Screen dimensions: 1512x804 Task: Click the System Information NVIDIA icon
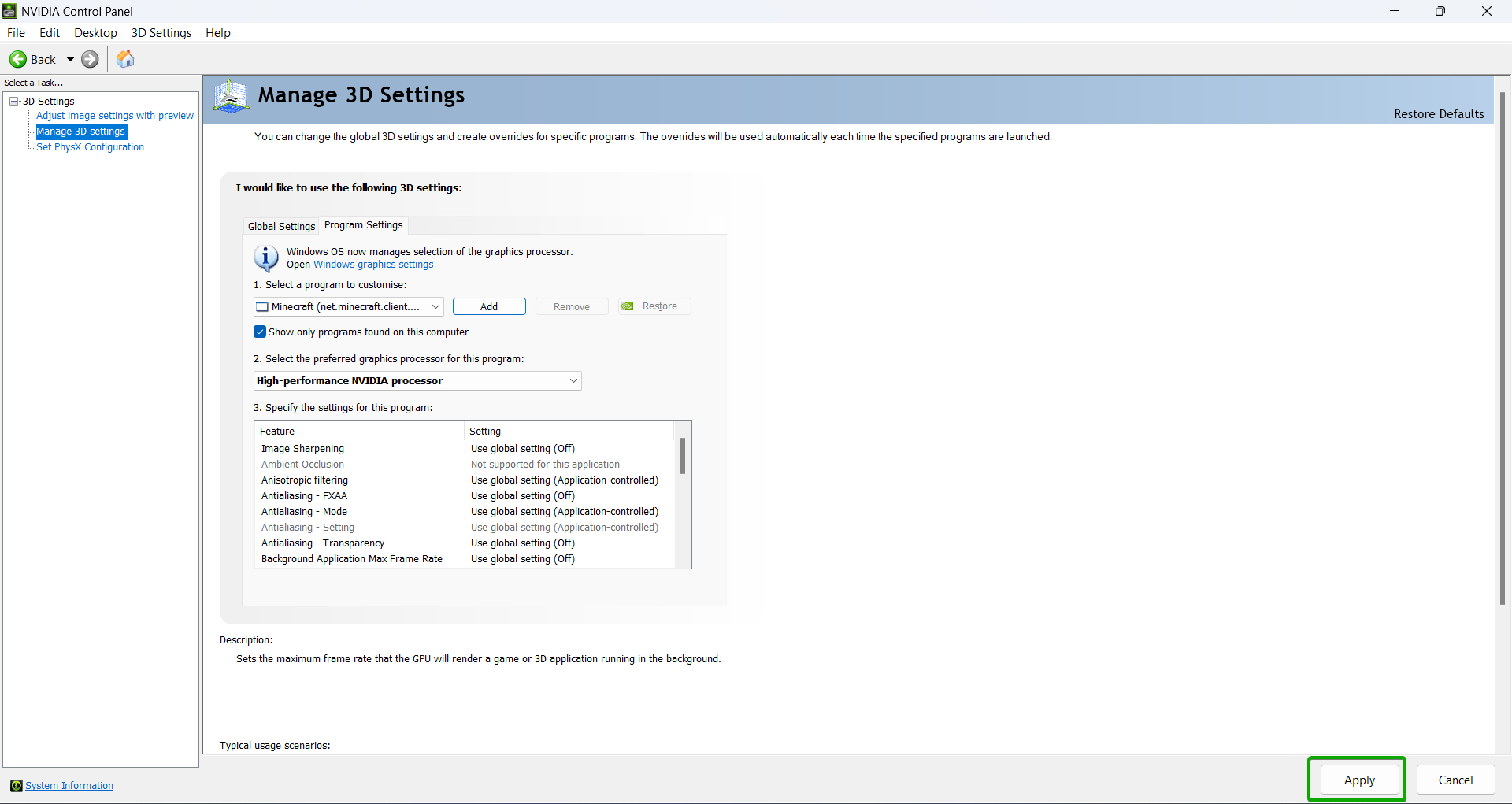click(x=16, y=786)
